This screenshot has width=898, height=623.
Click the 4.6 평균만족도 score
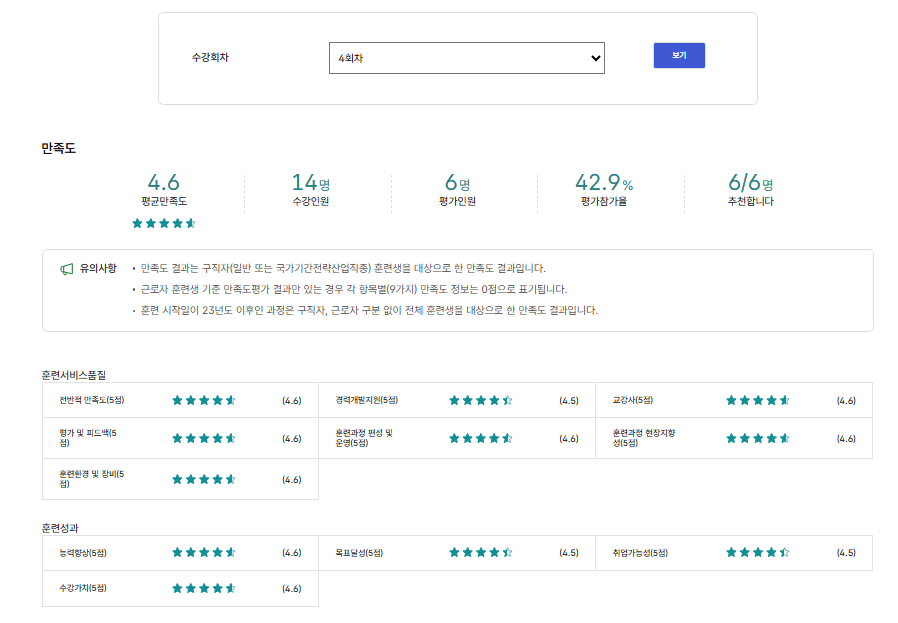tap(164, 183)
